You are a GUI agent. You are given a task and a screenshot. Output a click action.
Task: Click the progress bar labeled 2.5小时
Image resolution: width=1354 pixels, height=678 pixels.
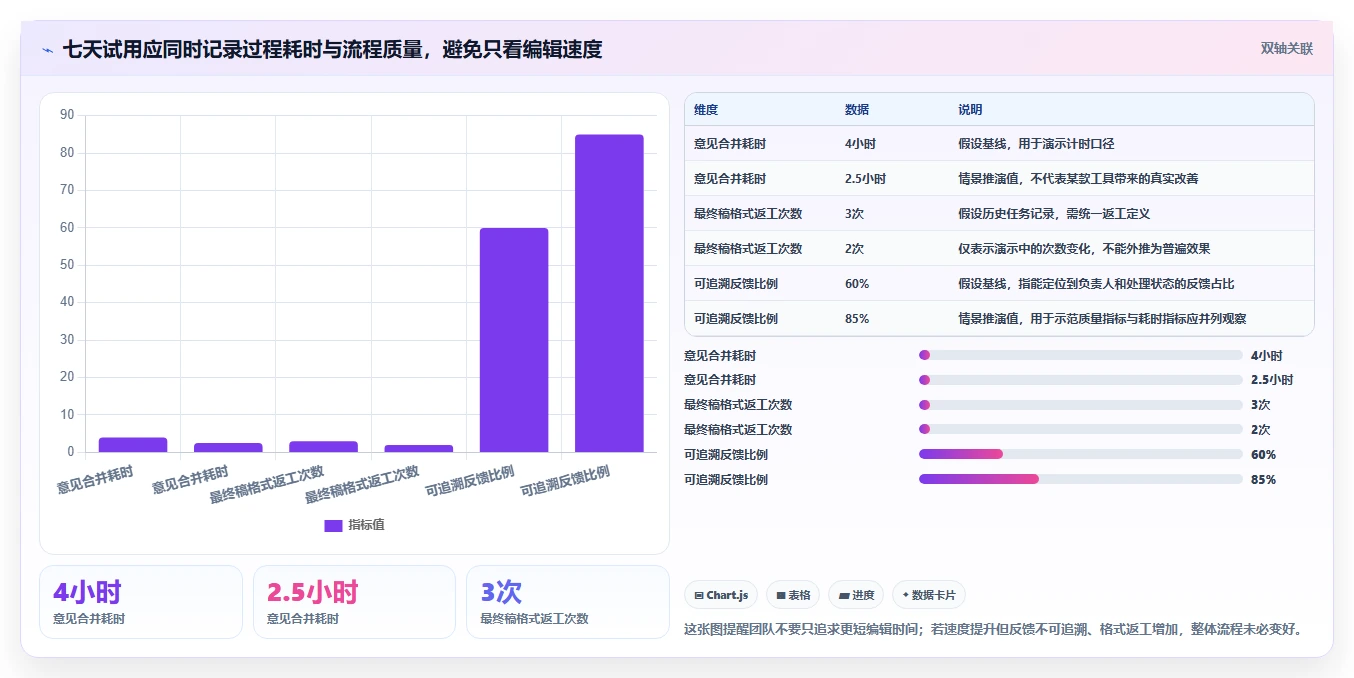1080,380
